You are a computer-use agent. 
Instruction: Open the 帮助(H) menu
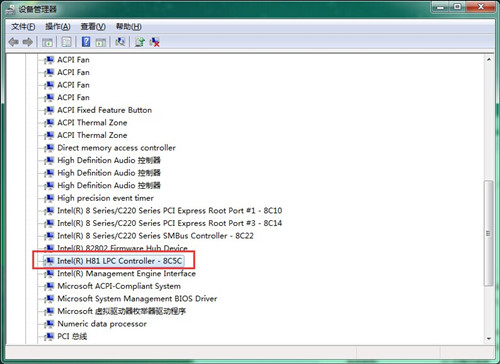[x=129, y=27]
